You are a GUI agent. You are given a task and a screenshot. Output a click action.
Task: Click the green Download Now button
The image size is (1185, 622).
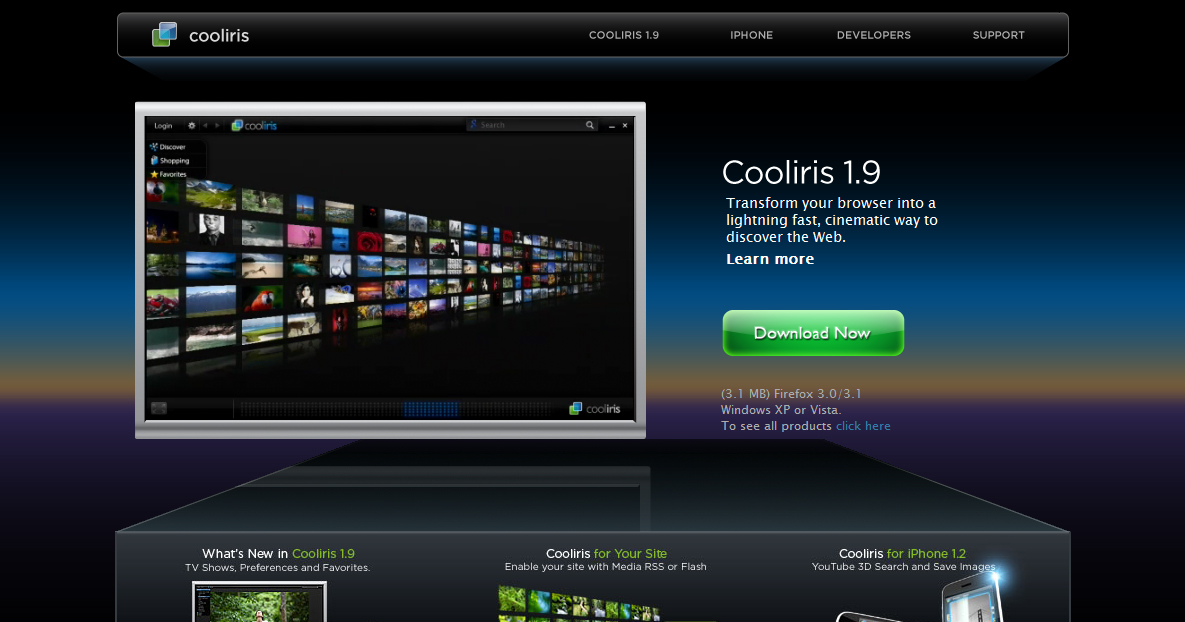point(813,332)
